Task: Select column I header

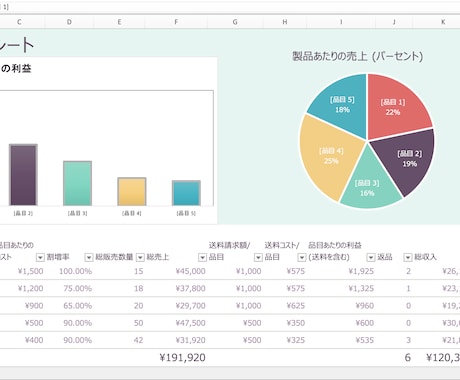Action: (x=341, y=22)
